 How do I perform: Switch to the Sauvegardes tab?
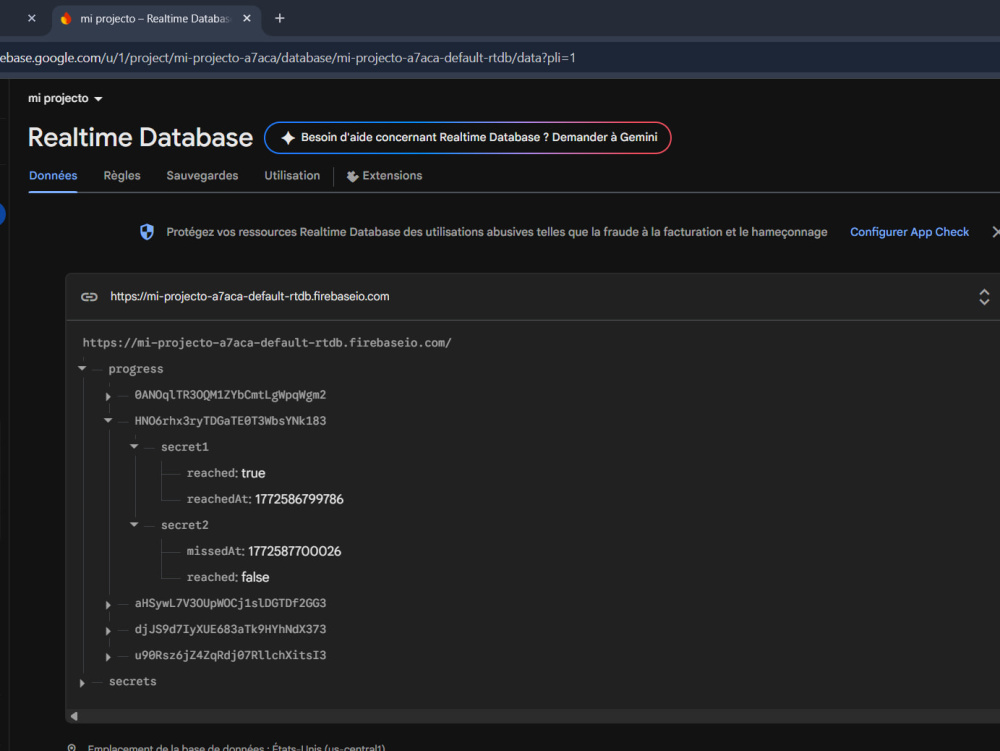click(202, 175)
